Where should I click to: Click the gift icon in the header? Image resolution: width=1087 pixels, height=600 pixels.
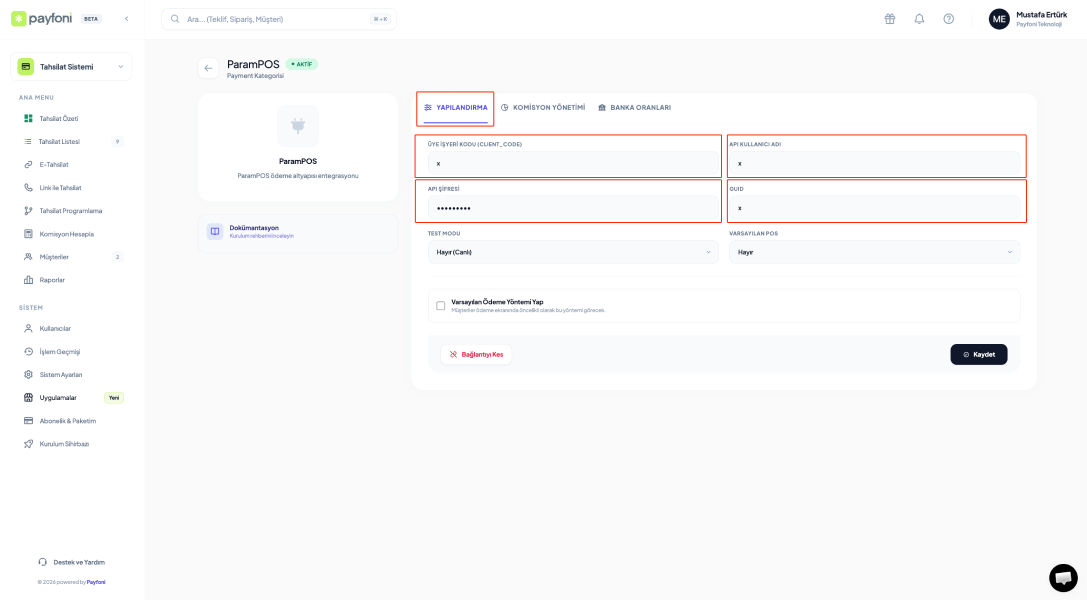[889, 18]
